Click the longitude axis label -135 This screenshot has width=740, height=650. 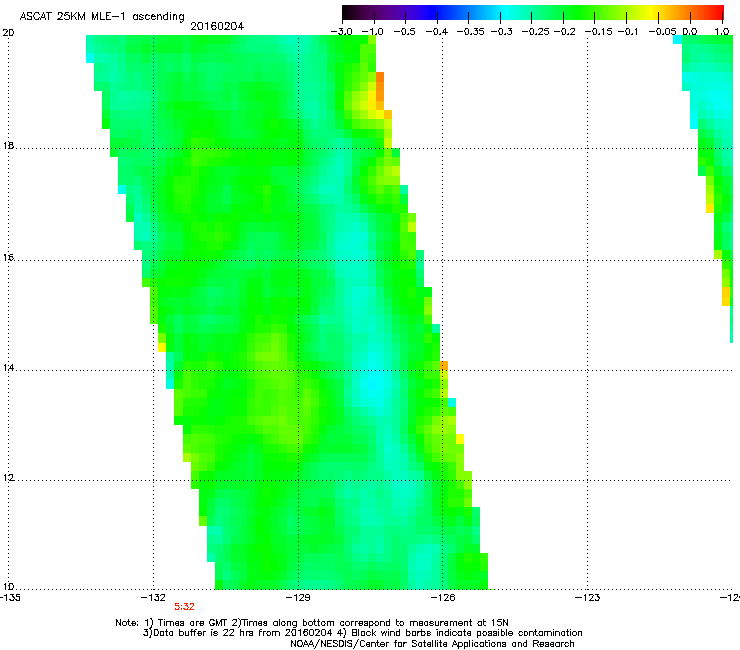pyautogui.click(x=10, y=598)
